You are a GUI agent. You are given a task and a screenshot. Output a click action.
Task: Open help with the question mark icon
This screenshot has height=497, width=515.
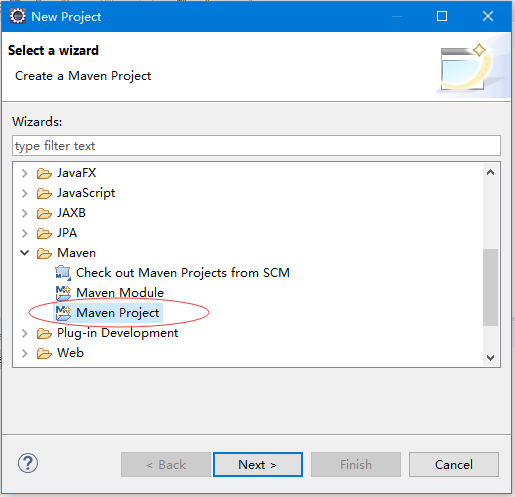(28, 463)
